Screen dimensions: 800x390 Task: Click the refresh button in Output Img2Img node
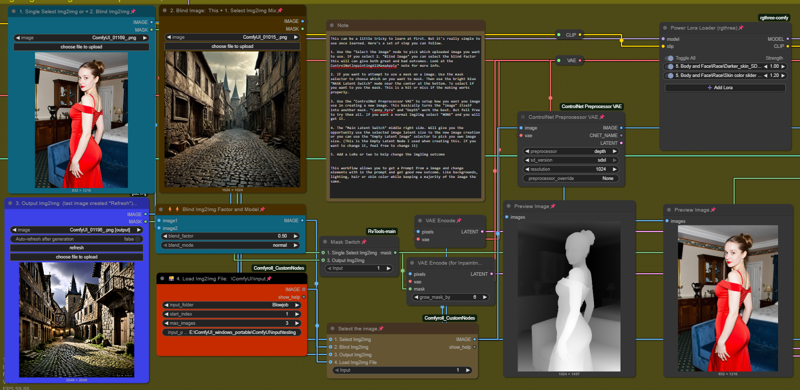pyautogui.click(x=77, y=248)
